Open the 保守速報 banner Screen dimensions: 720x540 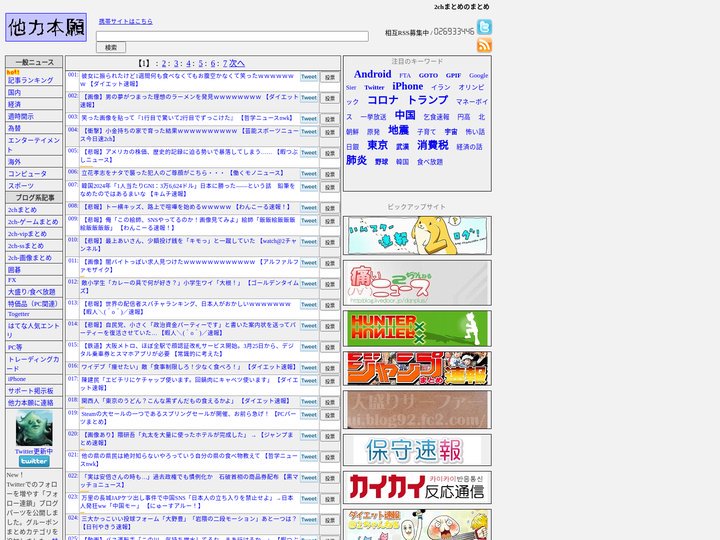tap(417, 450)
